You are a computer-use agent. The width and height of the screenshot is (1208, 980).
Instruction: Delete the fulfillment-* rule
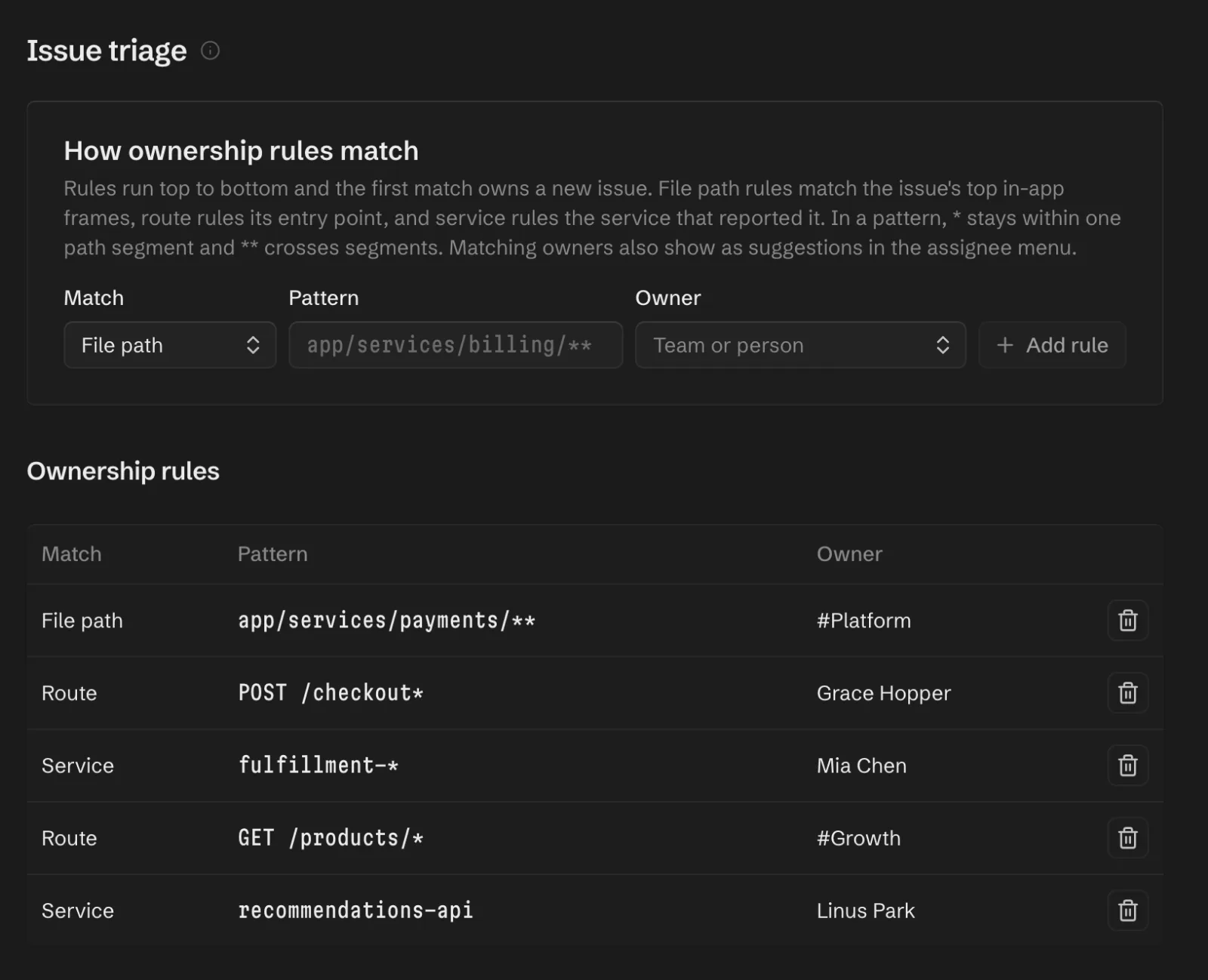tap(1127, 766)
